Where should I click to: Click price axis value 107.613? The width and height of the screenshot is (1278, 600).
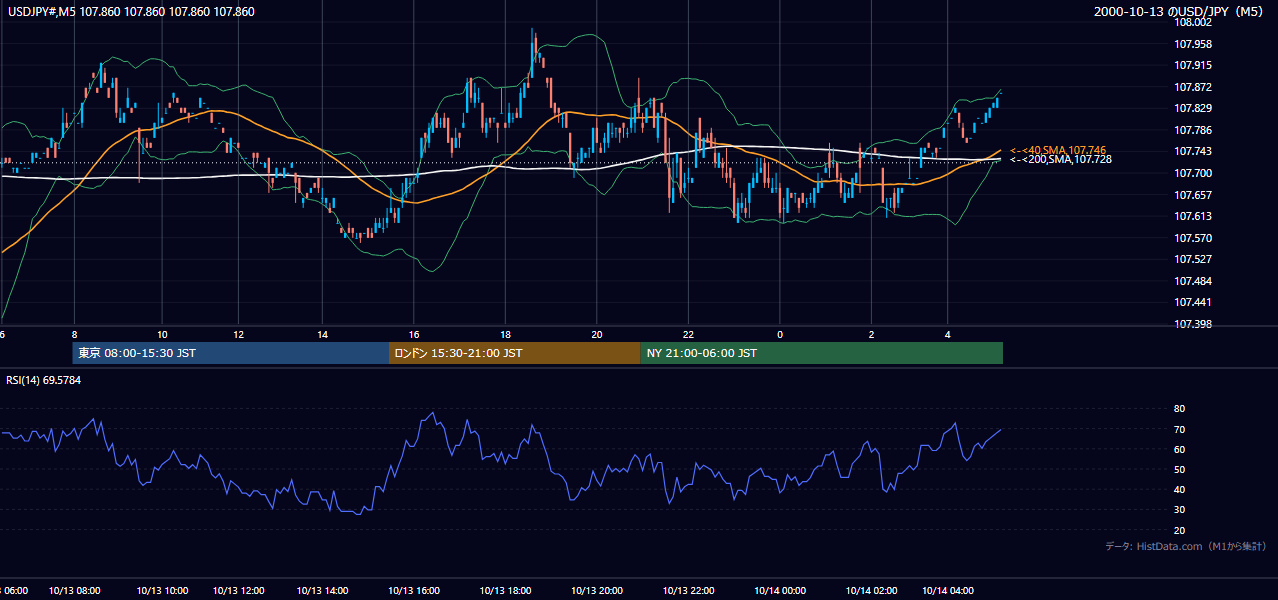point(1192,216)
